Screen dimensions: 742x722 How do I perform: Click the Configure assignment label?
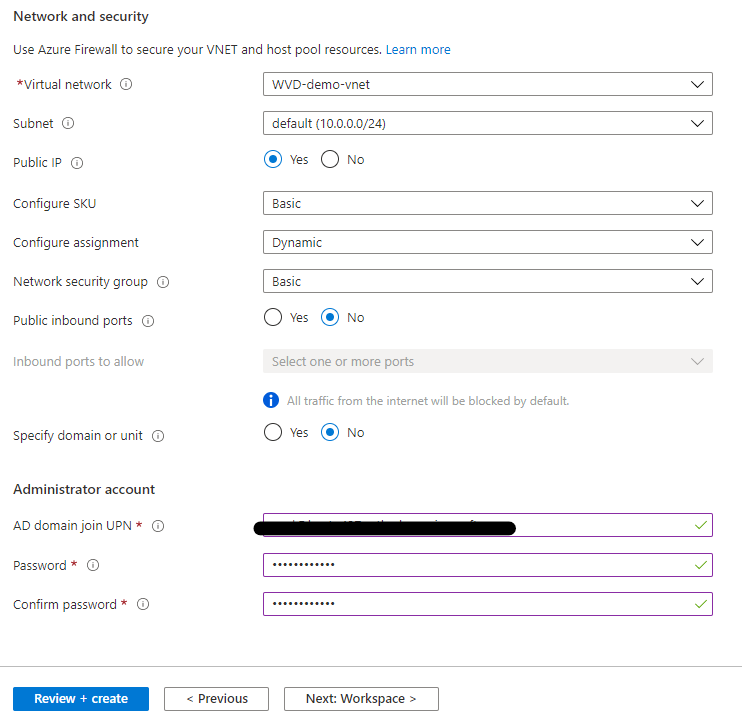(x=76, y=243)
